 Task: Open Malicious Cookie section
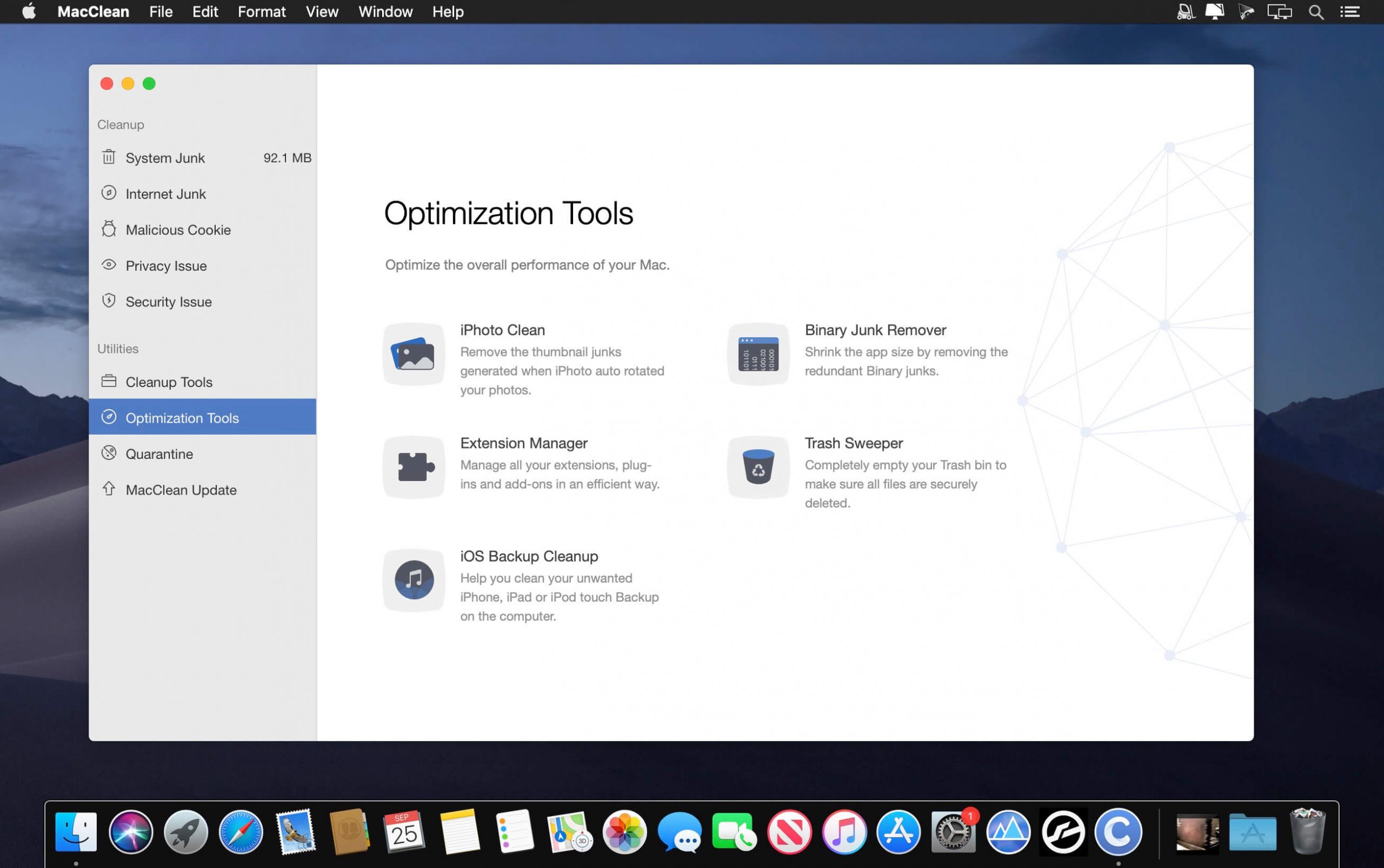click(178, 230)
